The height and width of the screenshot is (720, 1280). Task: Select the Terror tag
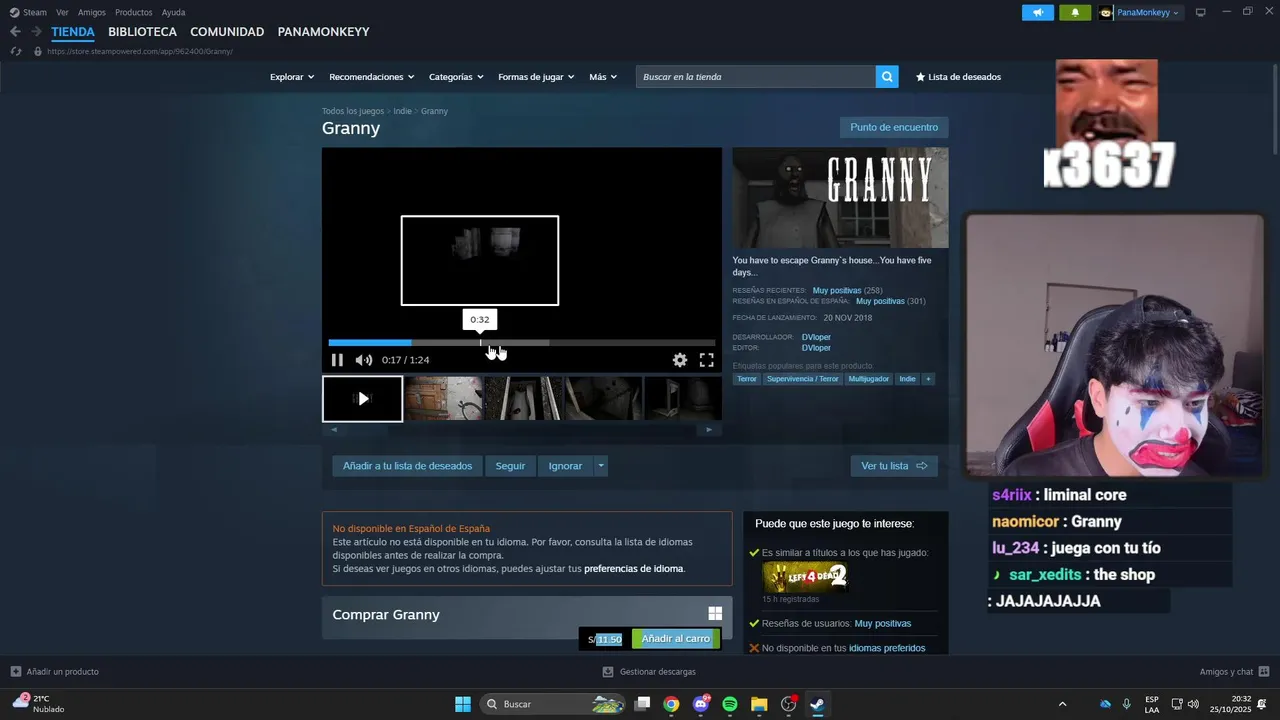click(747, 379)
